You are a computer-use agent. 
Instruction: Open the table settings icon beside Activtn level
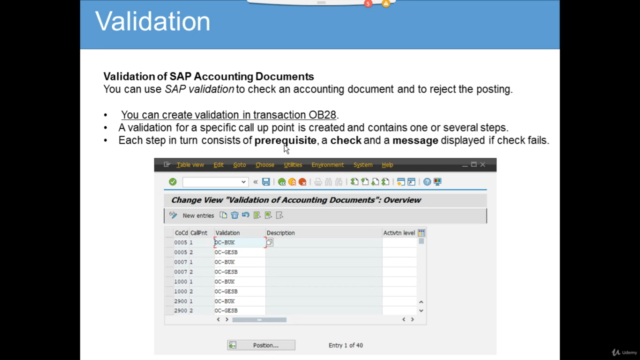[x=421, y=233]
